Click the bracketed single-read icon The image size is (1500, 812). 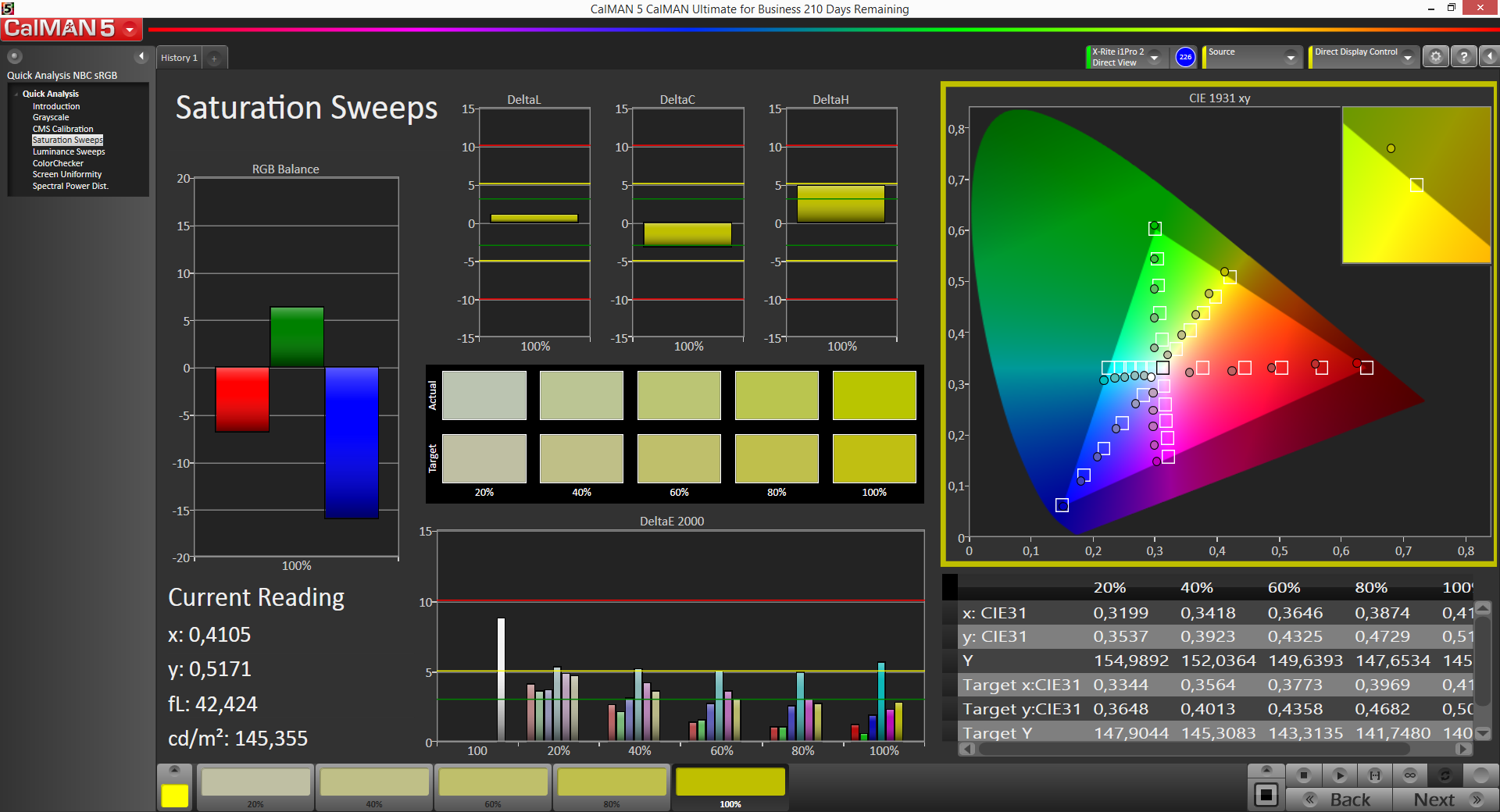1374,775
